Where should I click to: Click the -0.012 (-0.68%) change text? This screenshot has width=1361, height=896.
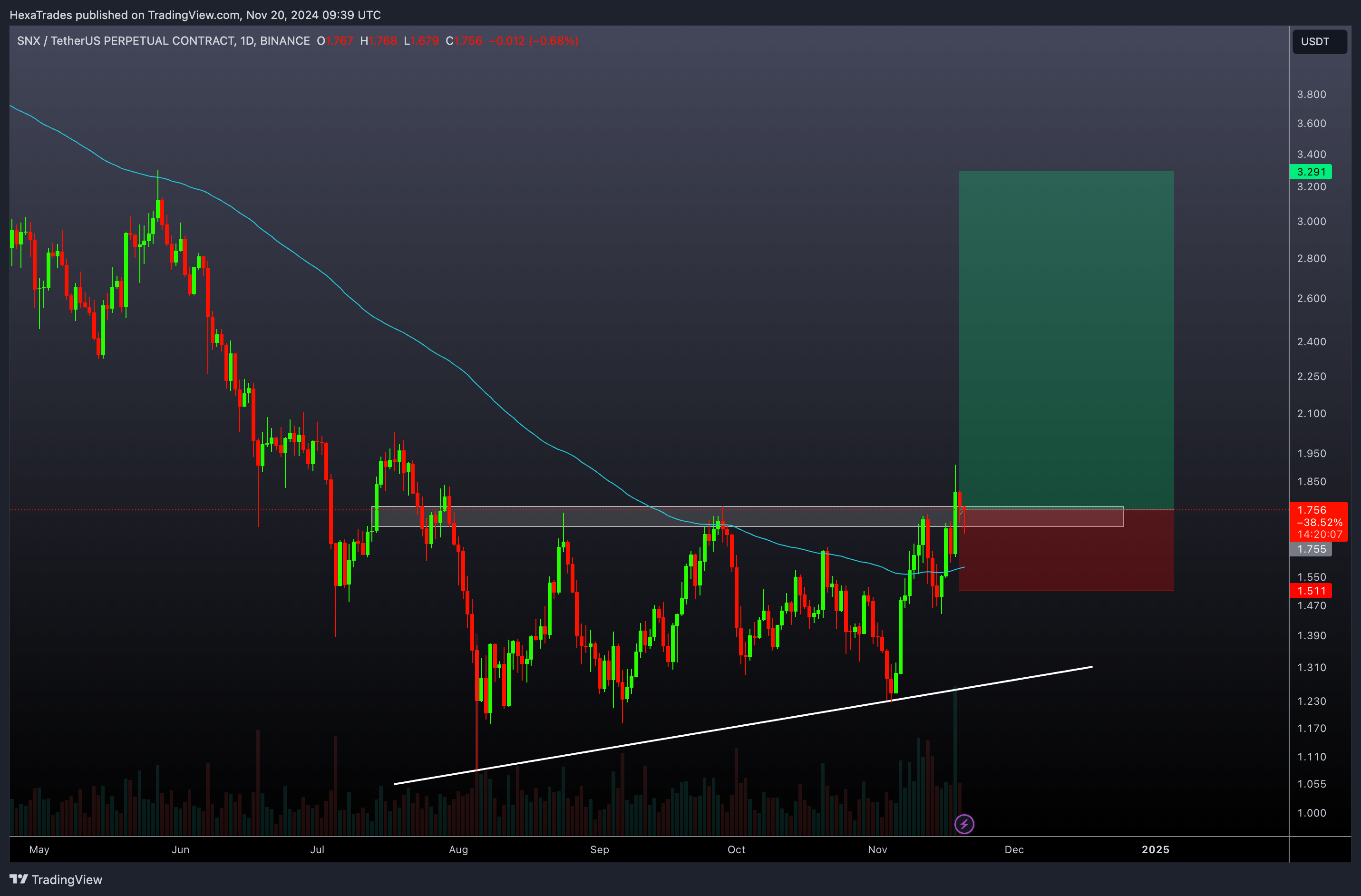tap(534, 40)
